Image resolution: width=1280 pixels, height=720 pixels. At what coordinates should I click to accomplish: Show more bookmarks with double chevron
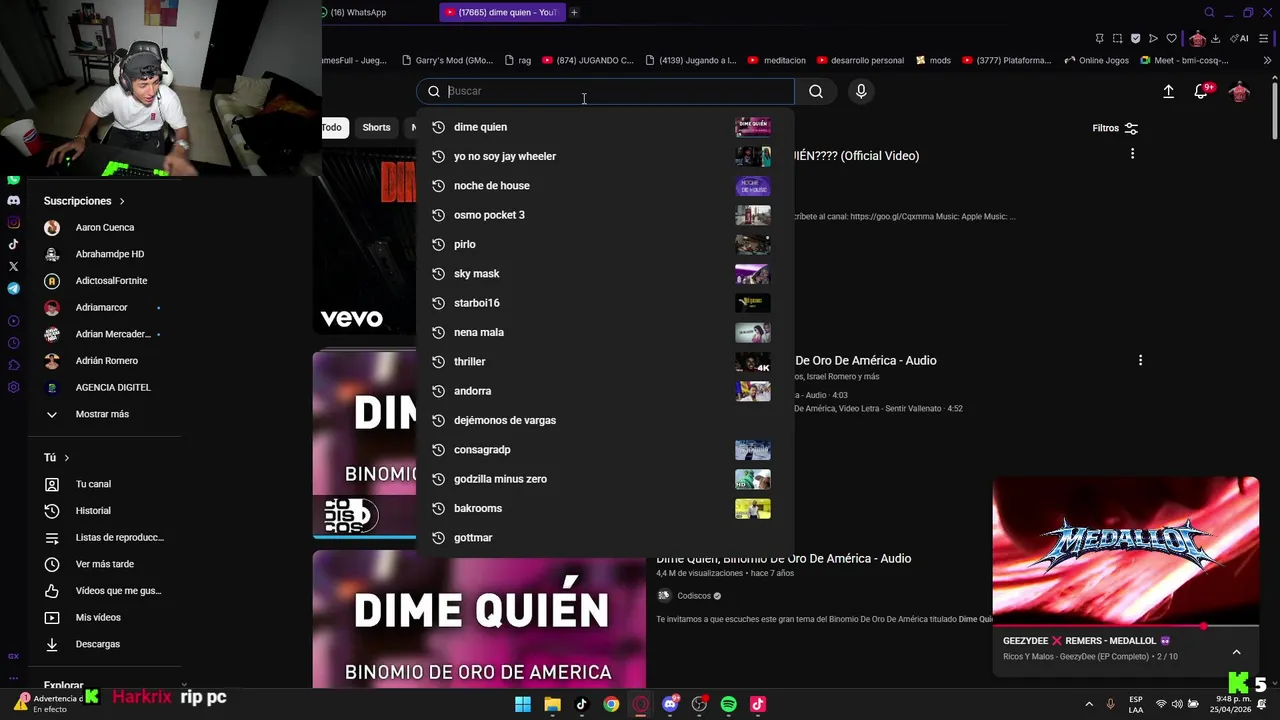tap(1268, 60)
